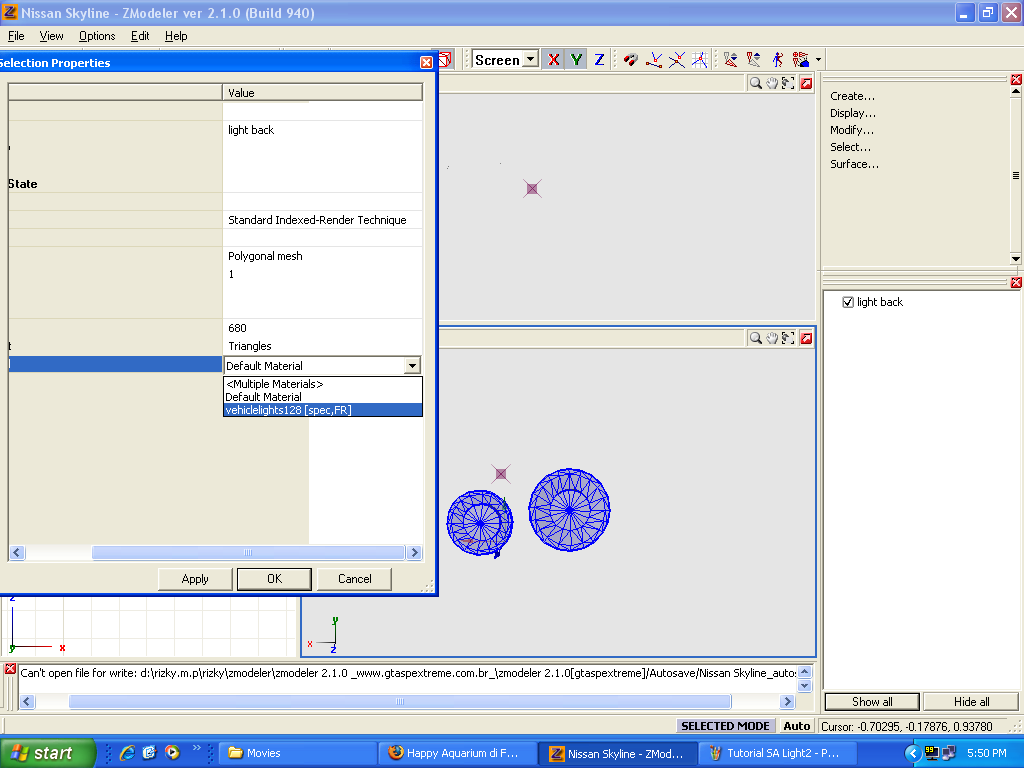The image size is (1024, 768).
Task: Click properties scrollbar right arrow
Action: (x=414, y=552)
